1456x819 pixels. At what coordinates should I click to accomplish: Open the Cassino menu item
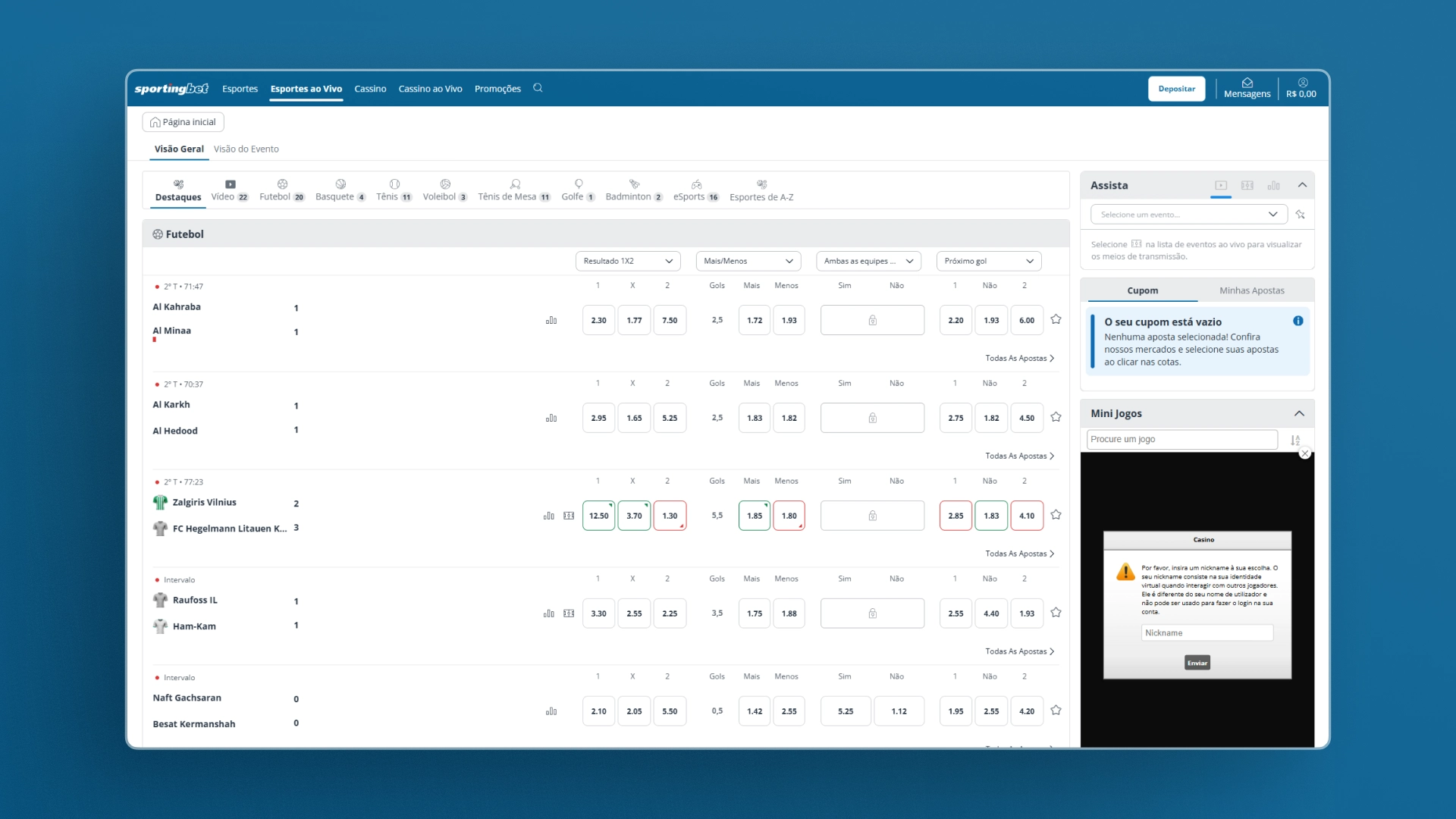[x=370, y=89]
